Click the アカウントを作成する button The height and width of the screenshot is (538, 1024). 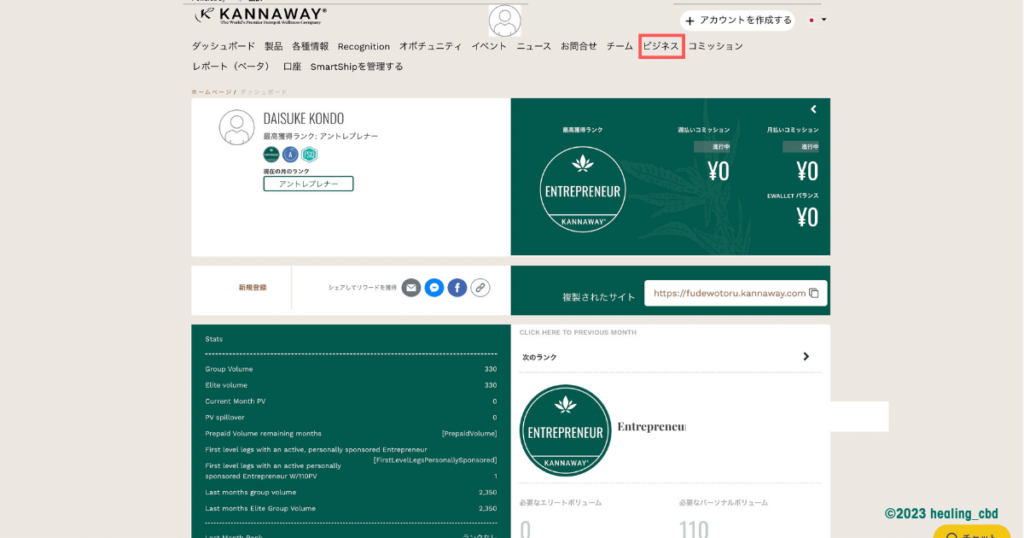pyautogui.click(x=738, y=20)
